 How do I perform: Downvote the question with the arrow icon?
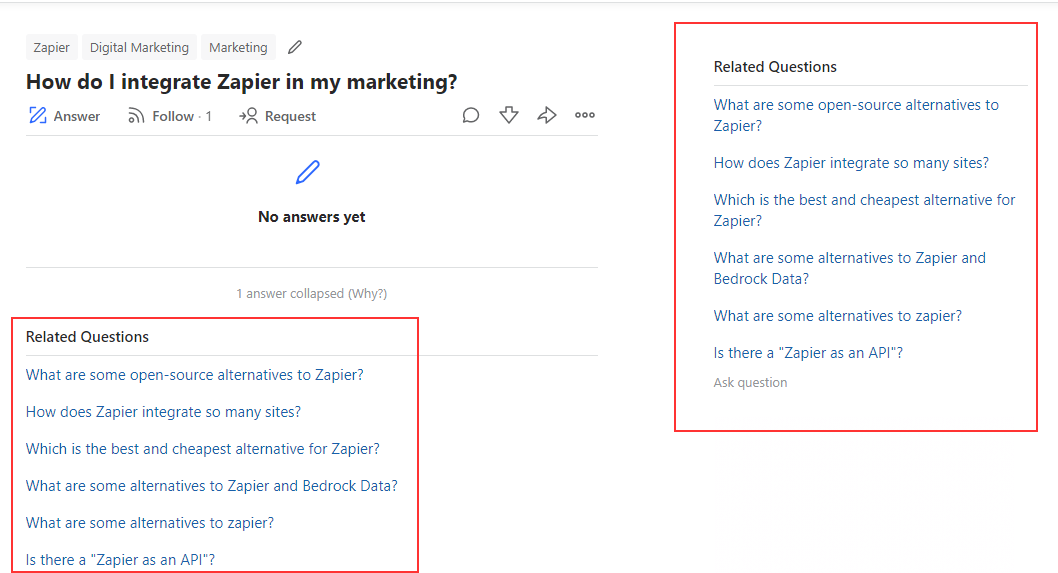(x=509, y=116)
